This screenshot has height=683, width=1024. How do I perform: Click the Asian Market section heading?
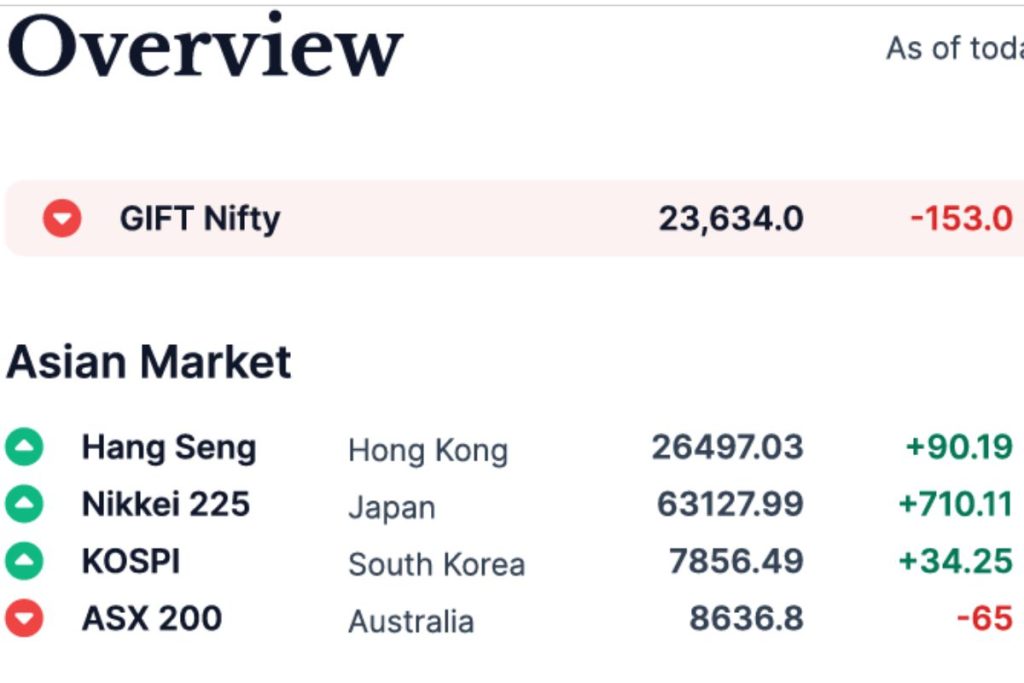(x=148, y=361)
